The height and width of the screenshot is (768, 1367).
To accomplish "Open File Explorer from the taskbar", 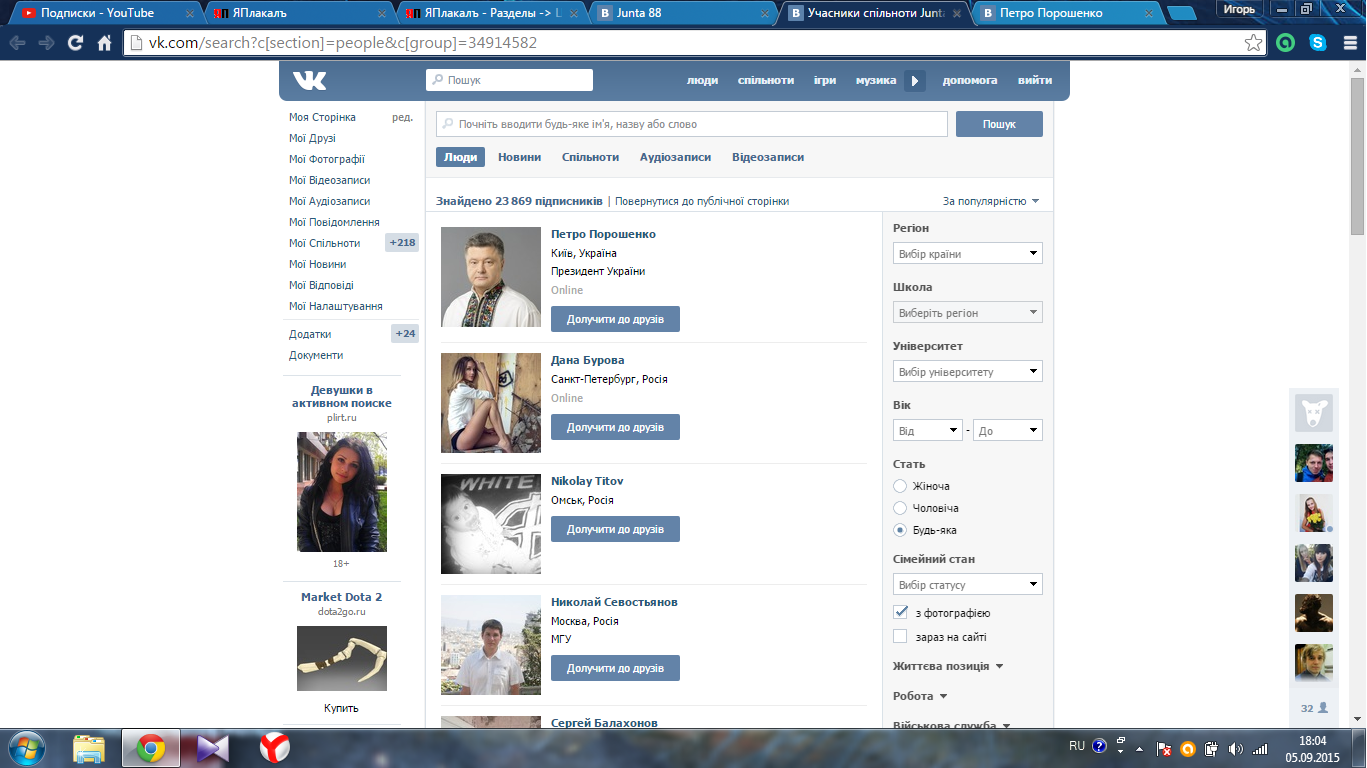I will pyautogui.click(x=89, y=748).
